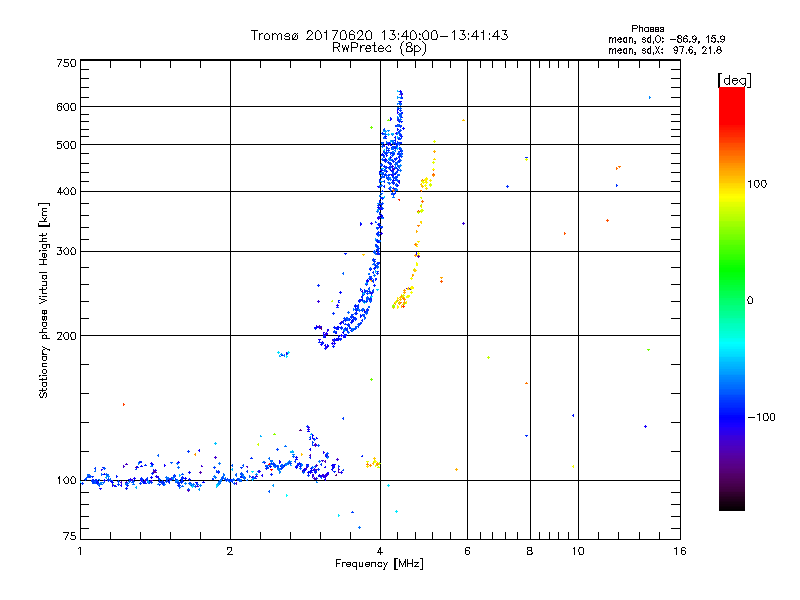The image size is (800, 600).
Task: Click the '500' height tick label
Action: (x=66, y=145)
